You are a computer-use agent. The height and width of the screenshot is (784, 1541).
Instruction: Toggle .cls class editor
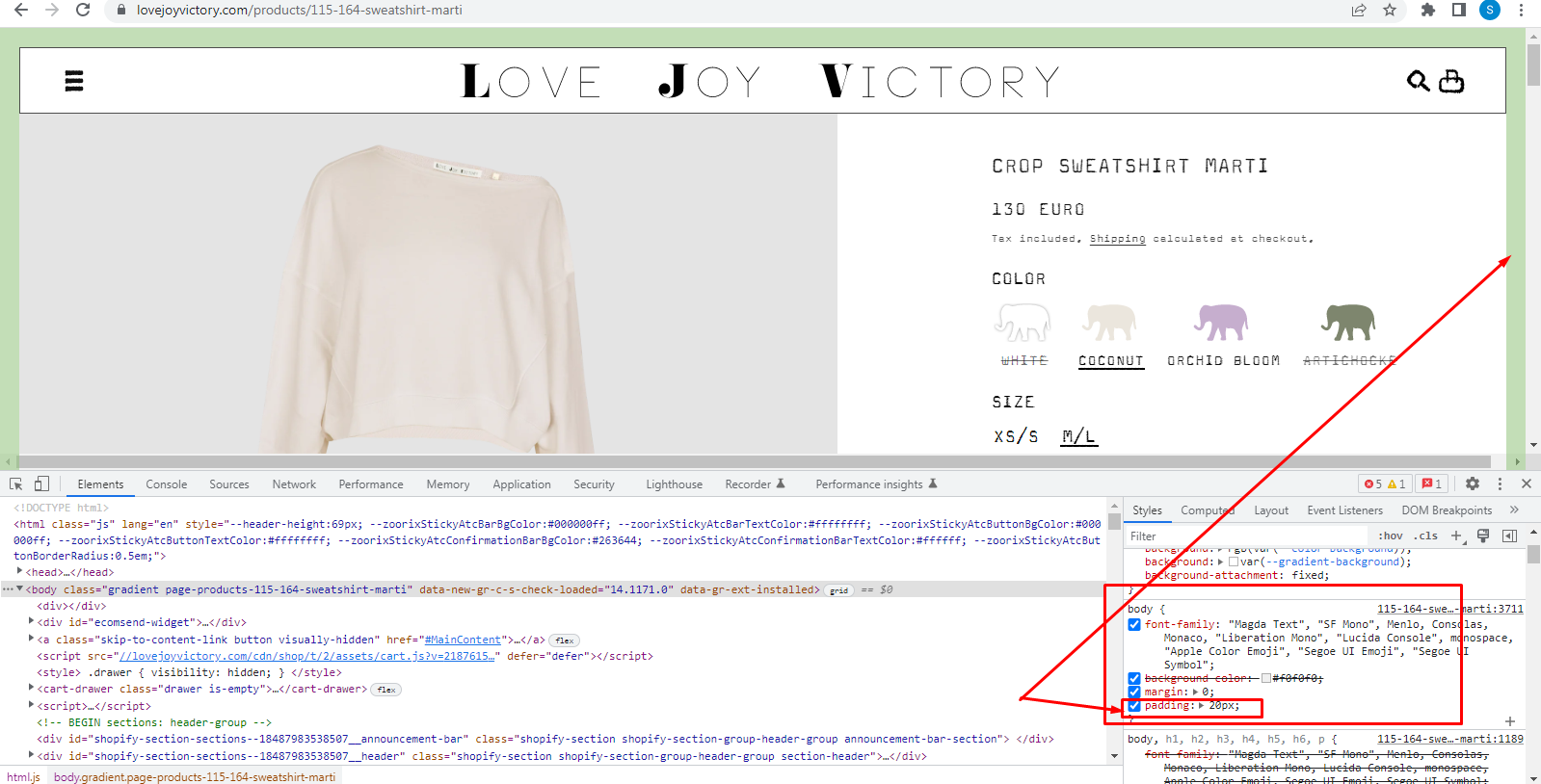click(x=1425, y=536)
